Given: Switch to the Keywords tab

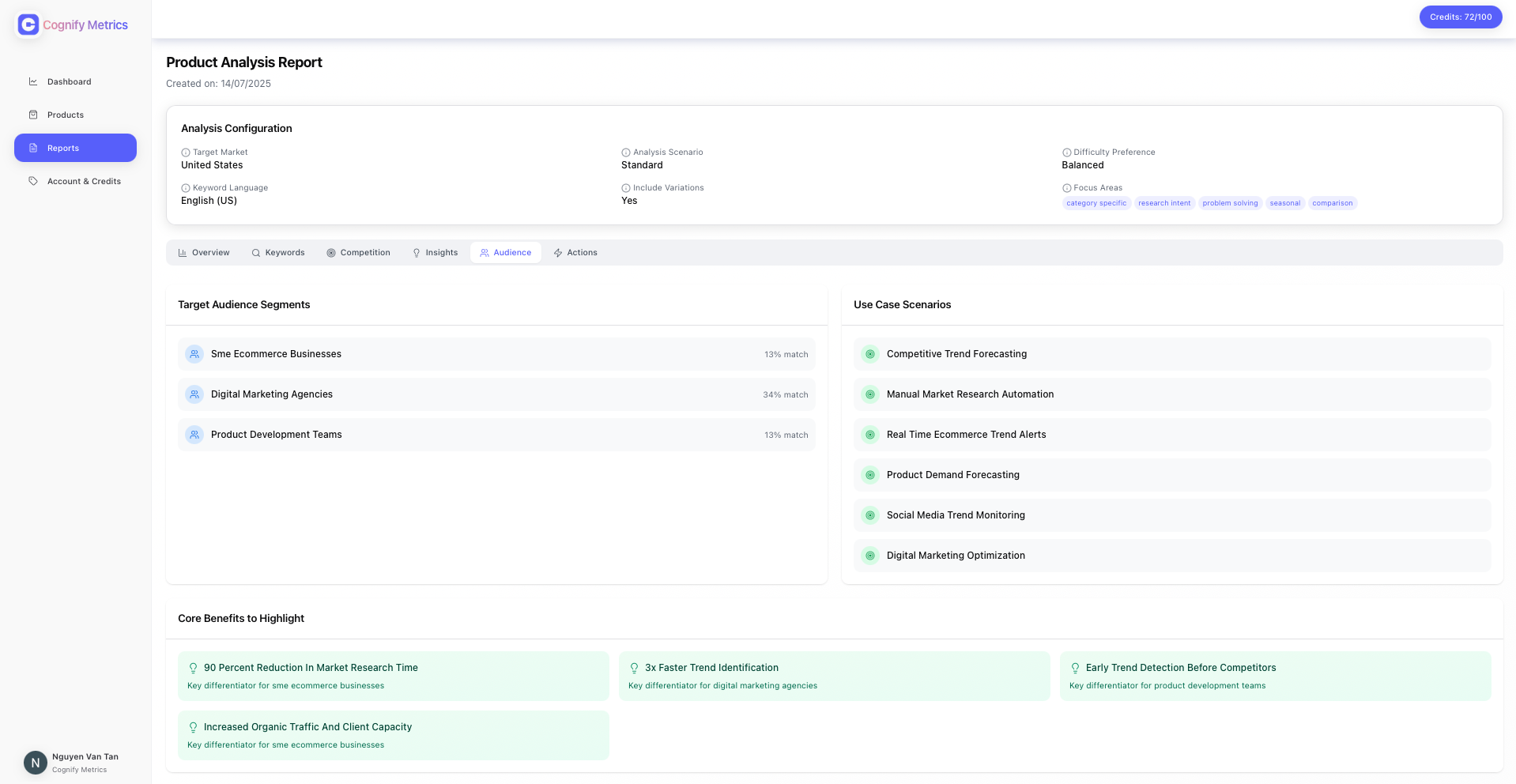Looking at the screenshot, I should [x=278, y=252].
